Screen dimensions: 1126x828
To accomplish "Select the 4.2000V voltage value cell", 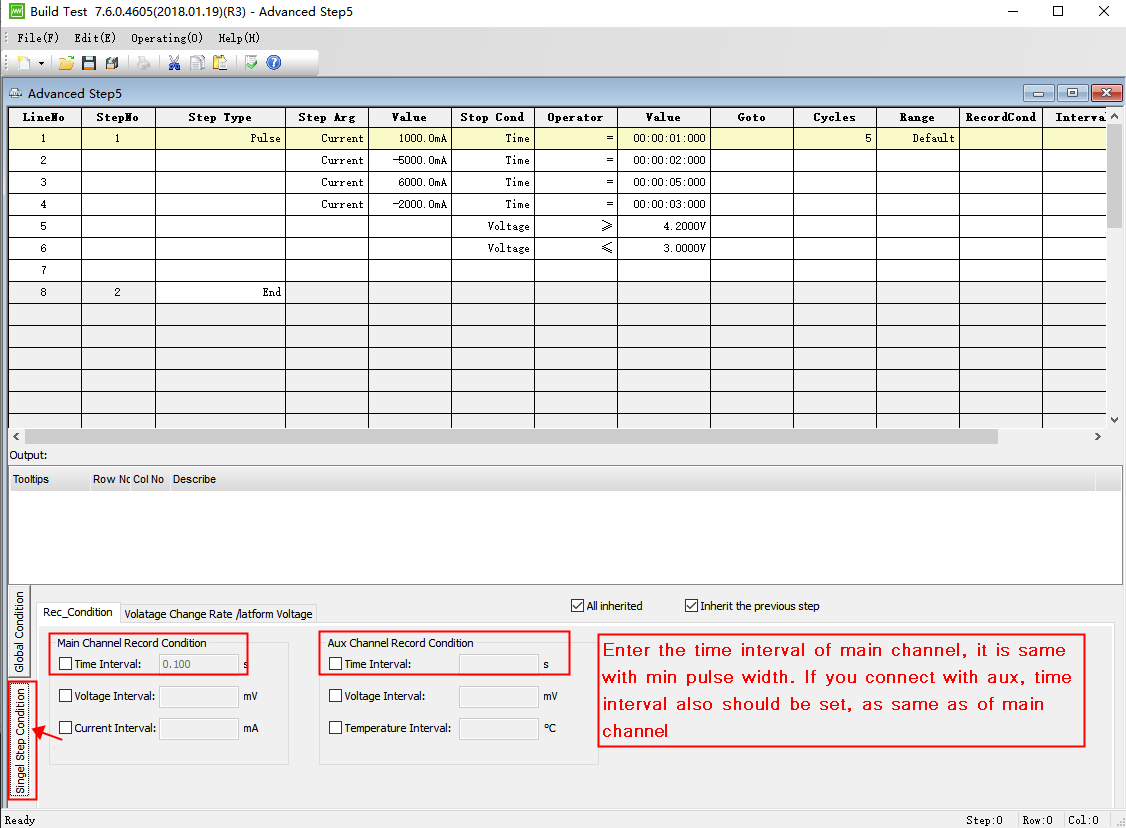I will pyautogui.click(x=664, y=226).
